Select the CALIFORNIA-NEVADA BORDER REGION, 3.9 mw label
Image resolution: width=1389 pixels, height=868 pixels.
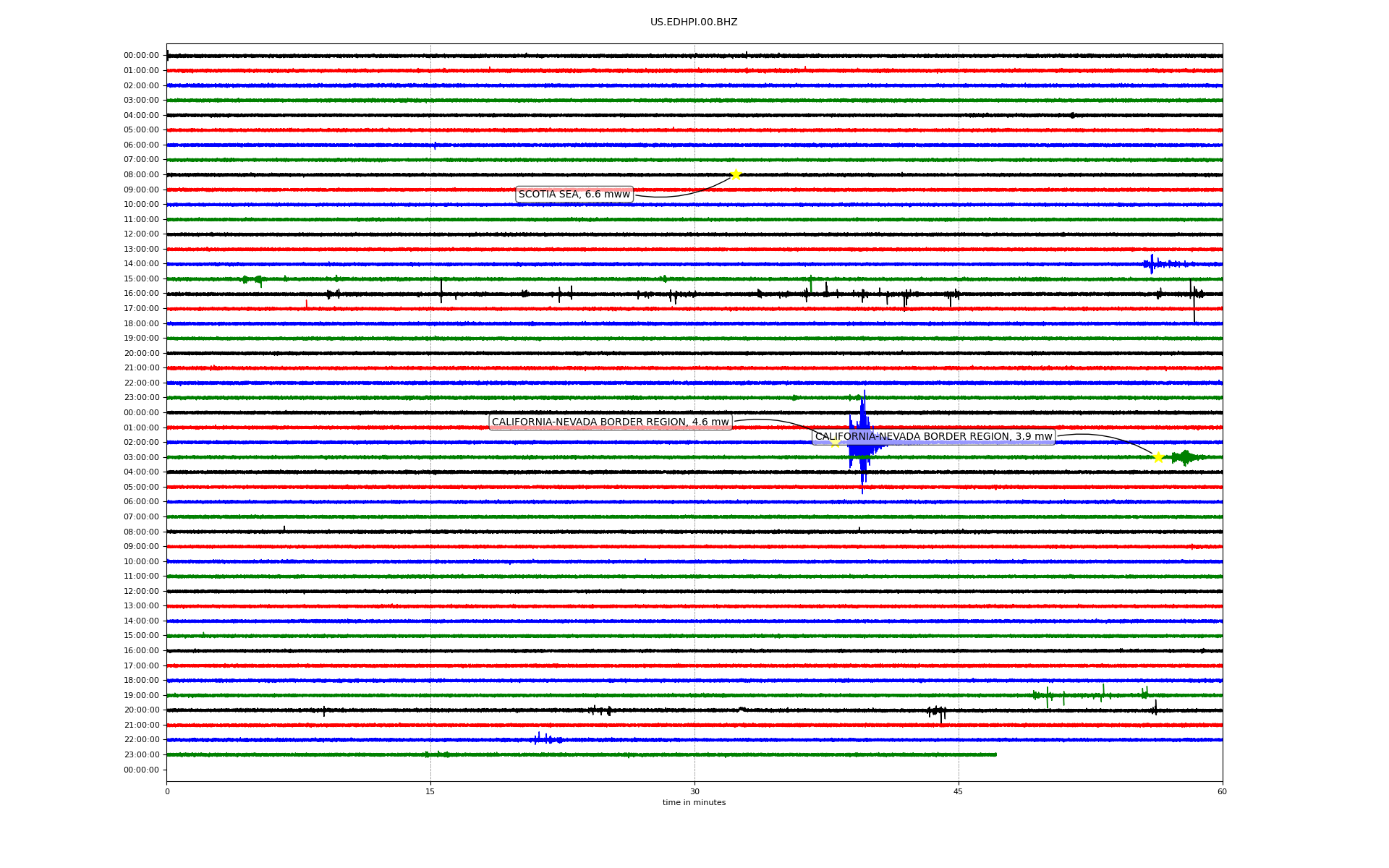click(933, 437)
